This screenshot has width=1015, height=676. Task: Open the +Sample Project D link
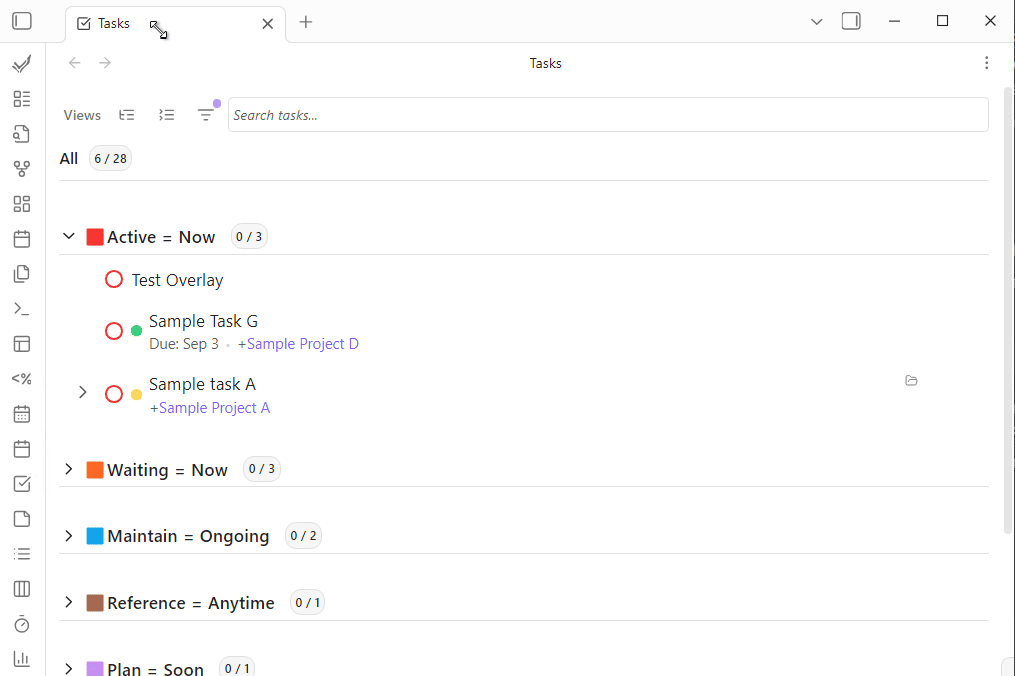pyautogui.click(x=297, y=343)
